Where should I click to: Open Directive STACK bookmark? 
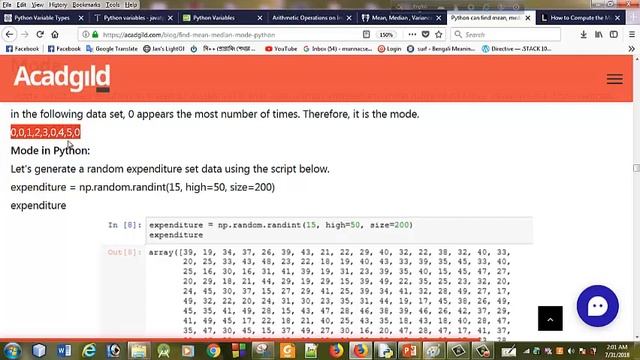[x=516, y=49]
